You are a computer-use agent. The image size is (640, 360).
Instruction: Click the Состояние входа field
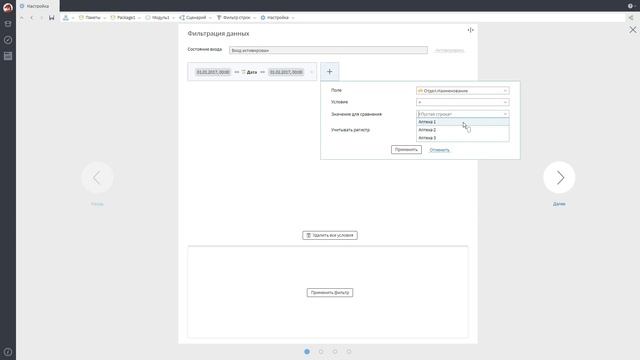[x=328, y=50]
